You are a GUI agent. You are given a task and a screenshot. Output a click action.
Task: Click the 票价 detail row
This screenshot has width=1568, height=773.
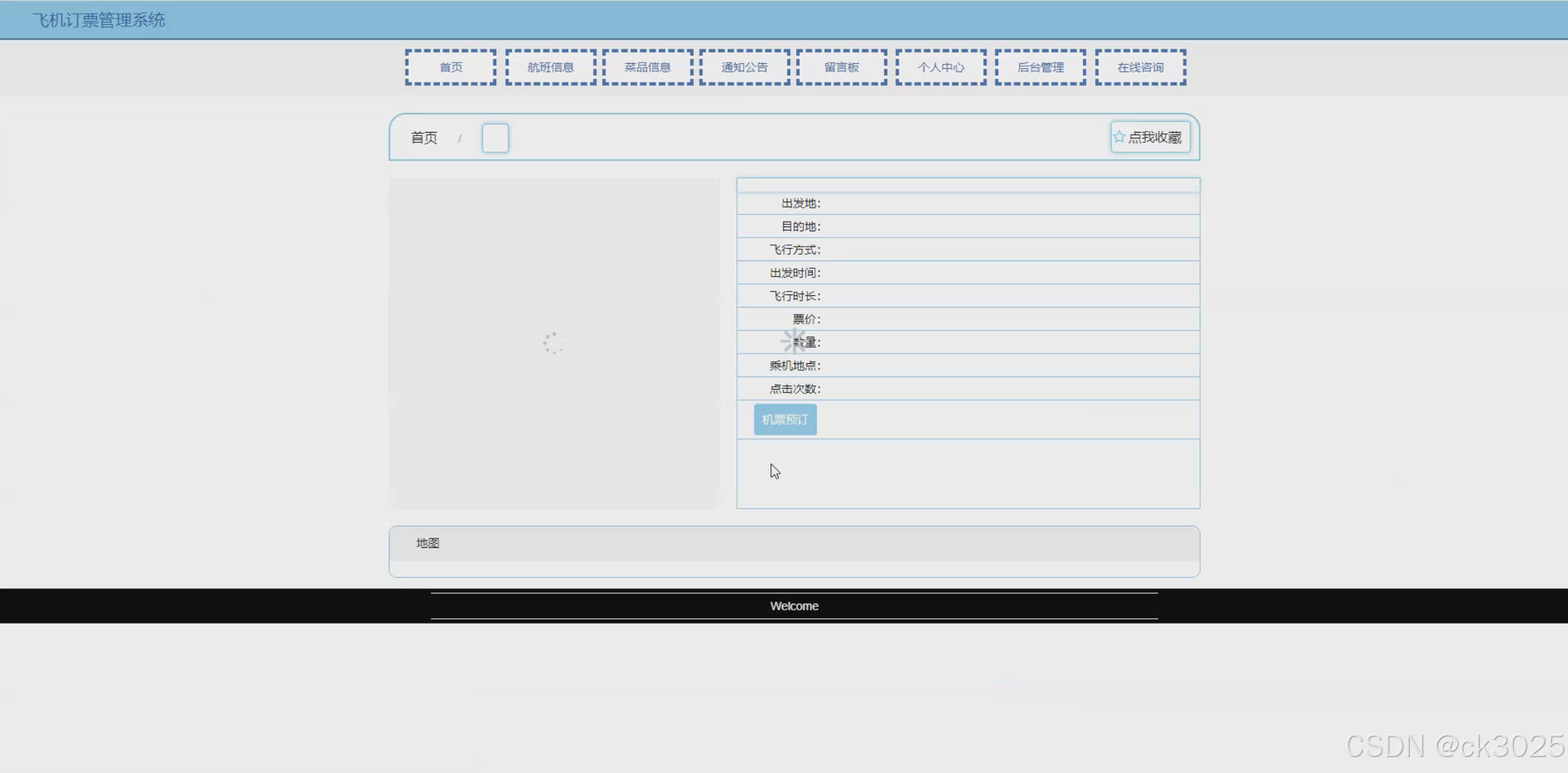tap(807, 319)
